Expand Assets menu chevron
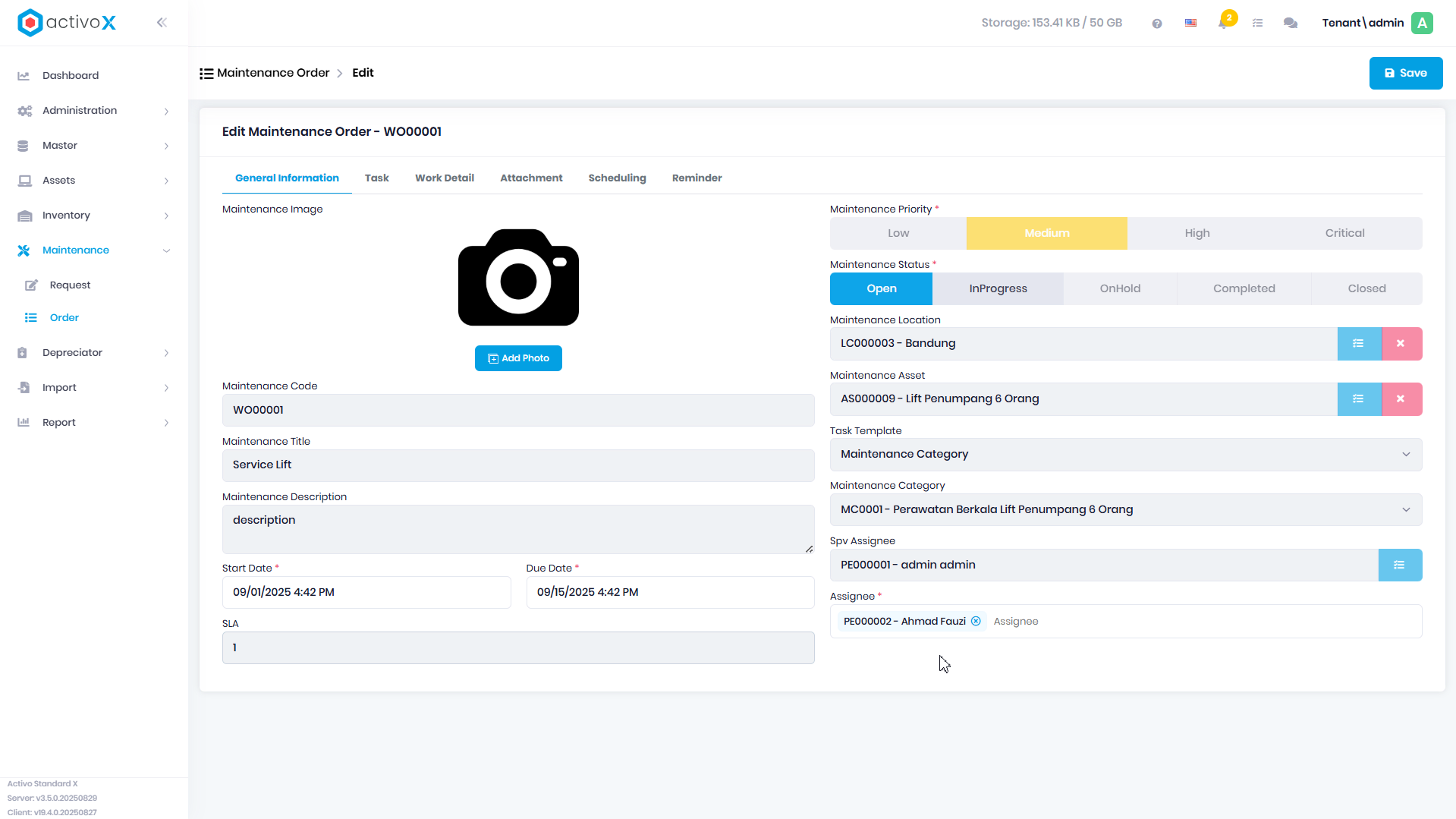Viewport: 1456px width, 819px height. pyautogui.click(x=166, y=181)
